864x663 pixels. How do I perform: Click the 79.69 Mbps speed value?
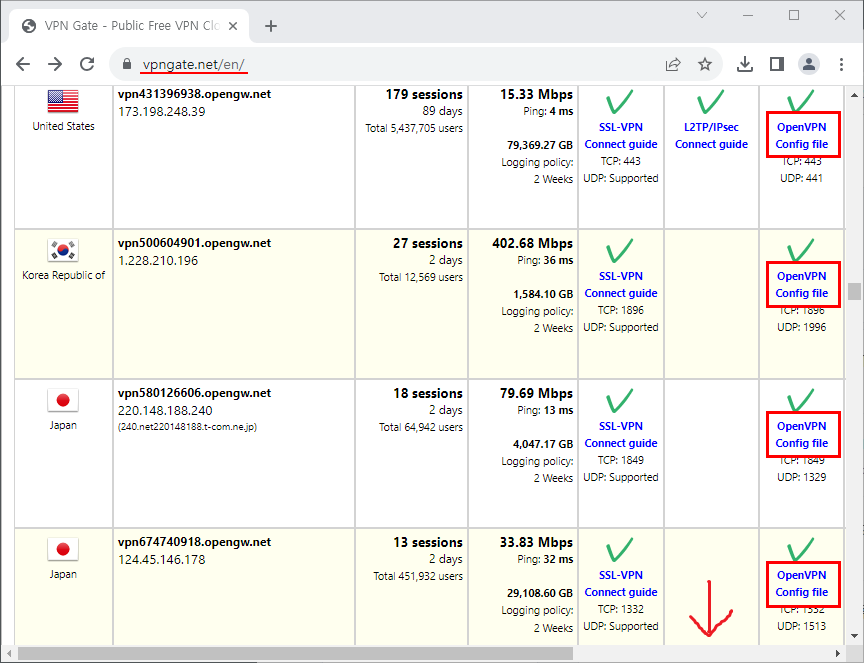[536, 393]
